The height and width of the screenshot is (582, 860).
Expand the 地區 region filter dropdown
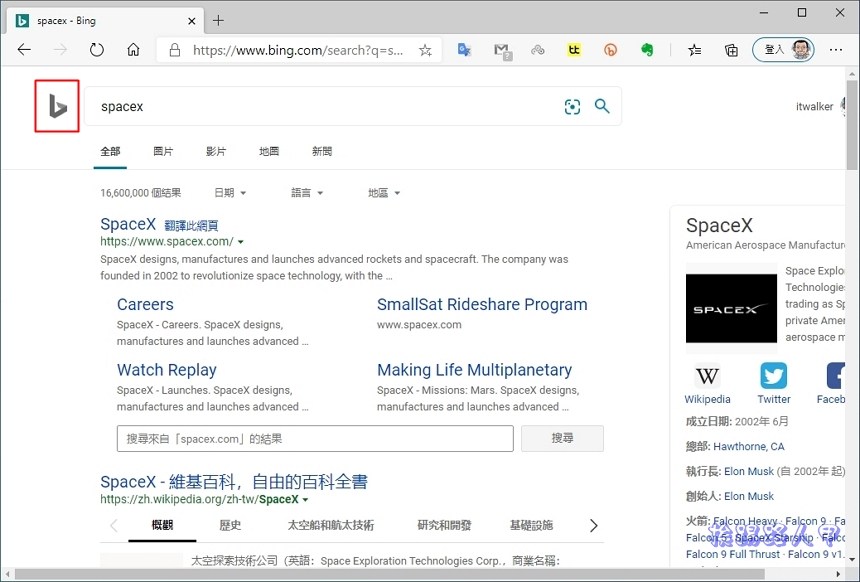click(383, 193)
